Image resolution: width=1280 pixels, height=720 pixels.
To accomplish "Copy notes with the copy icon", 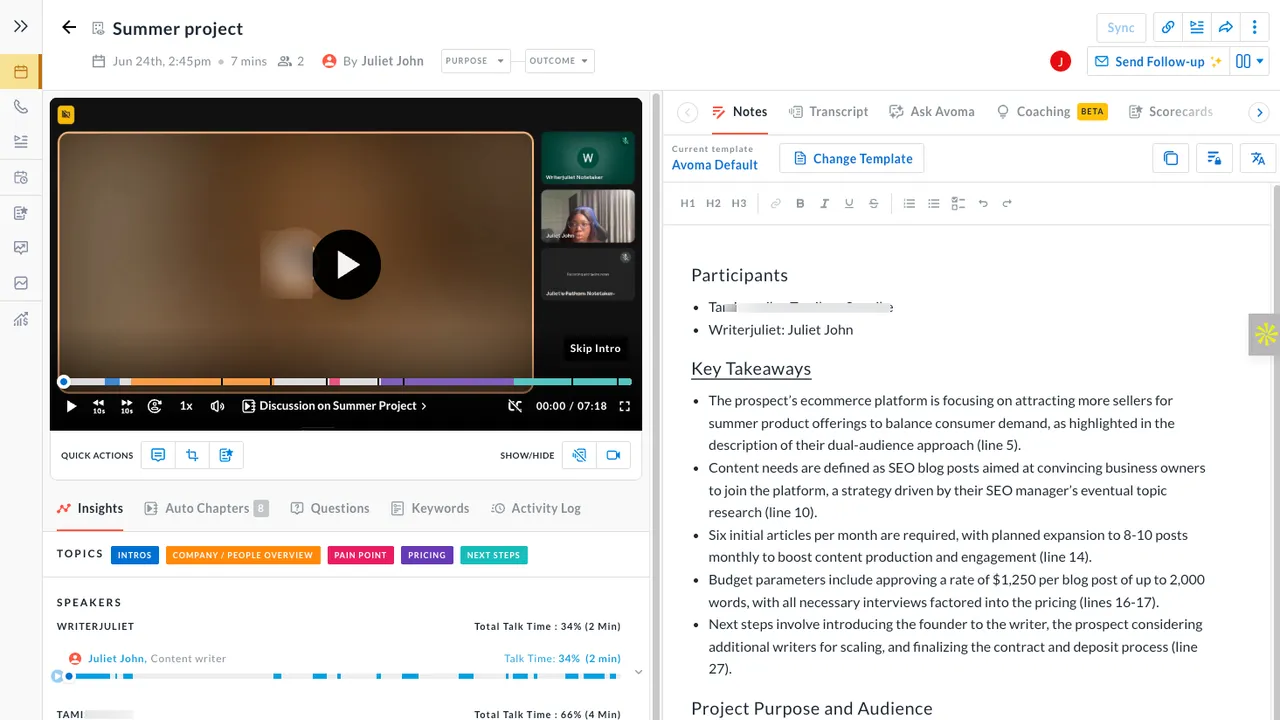I will click(x=1171, y=158).
